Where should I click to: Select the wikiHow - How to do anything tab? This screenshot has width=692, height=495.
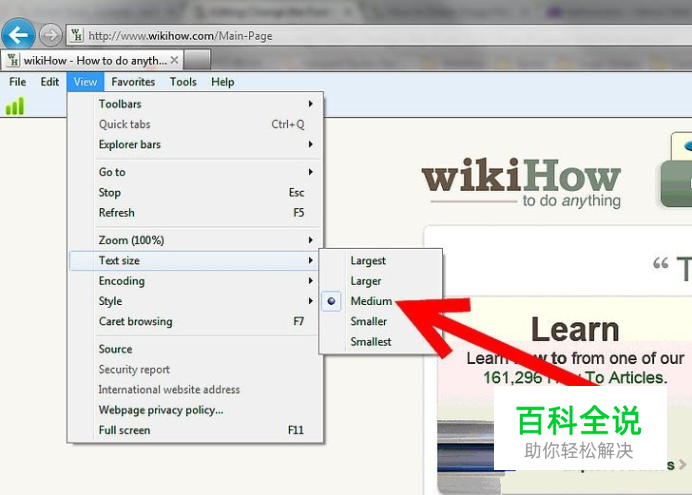pos(92,60)
